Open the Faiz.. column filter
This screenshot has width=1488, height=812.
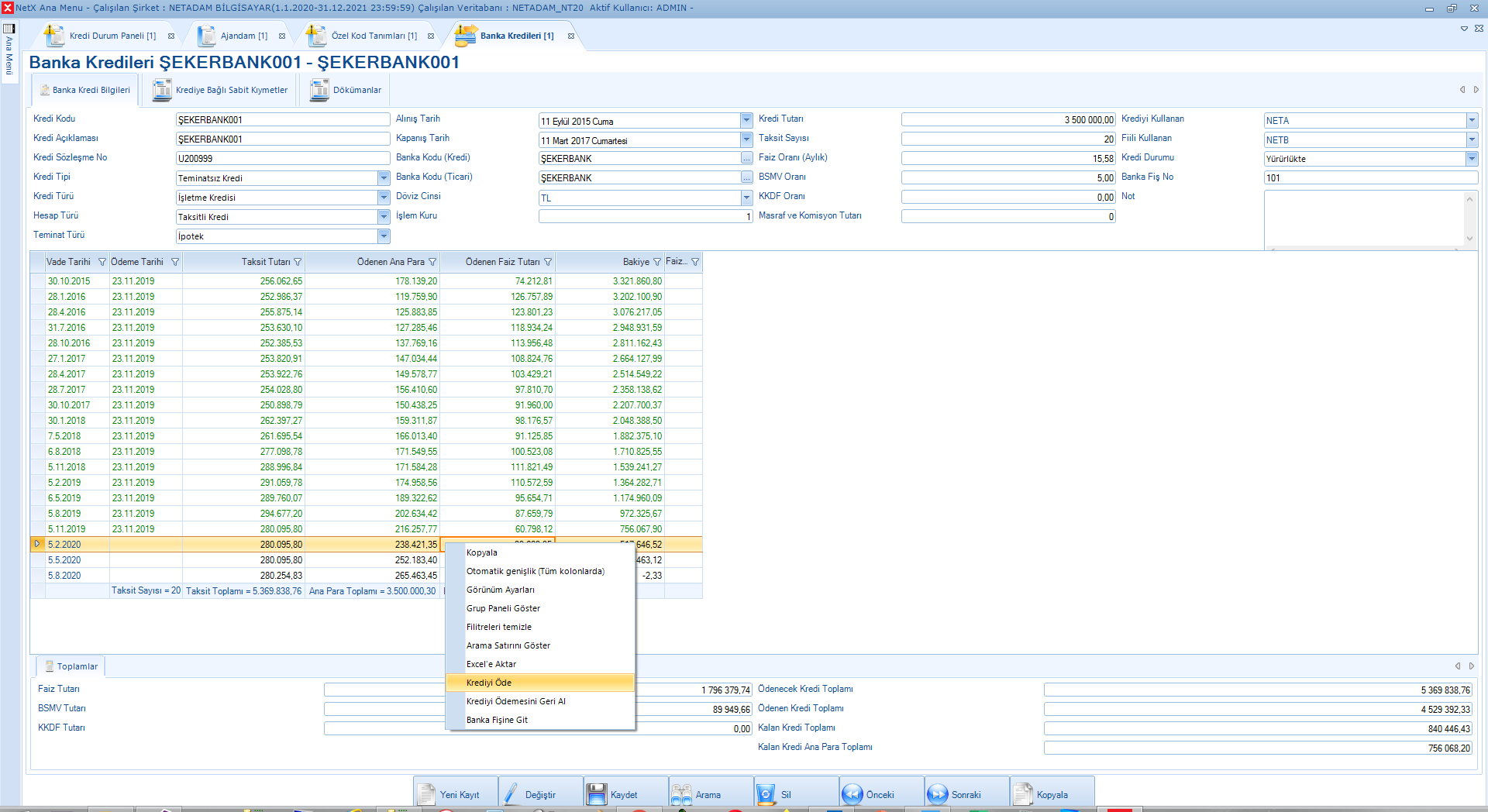coord(695,262)
